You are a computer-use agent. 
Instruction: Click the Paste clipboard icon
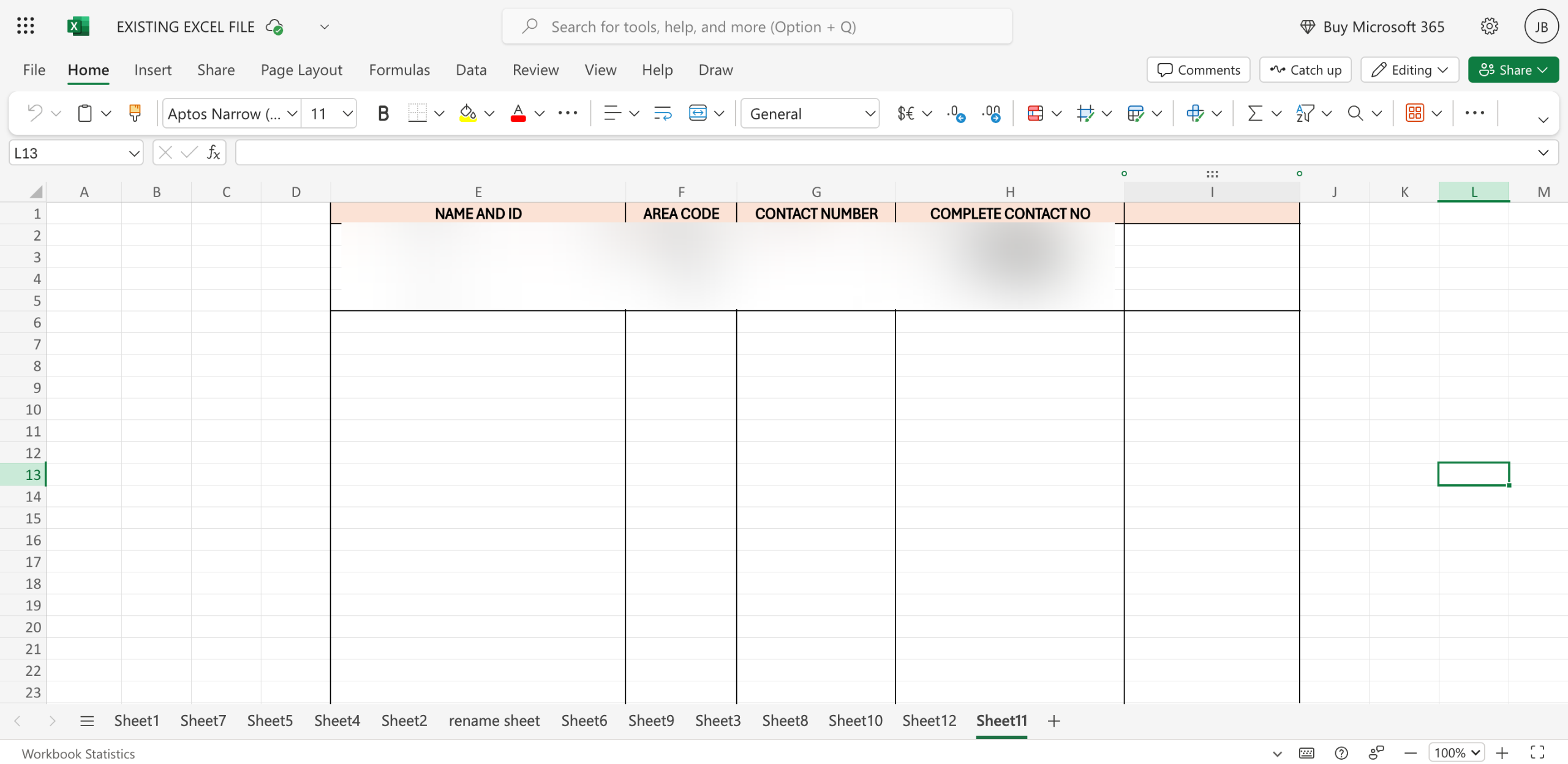click(x=85, y=113)
